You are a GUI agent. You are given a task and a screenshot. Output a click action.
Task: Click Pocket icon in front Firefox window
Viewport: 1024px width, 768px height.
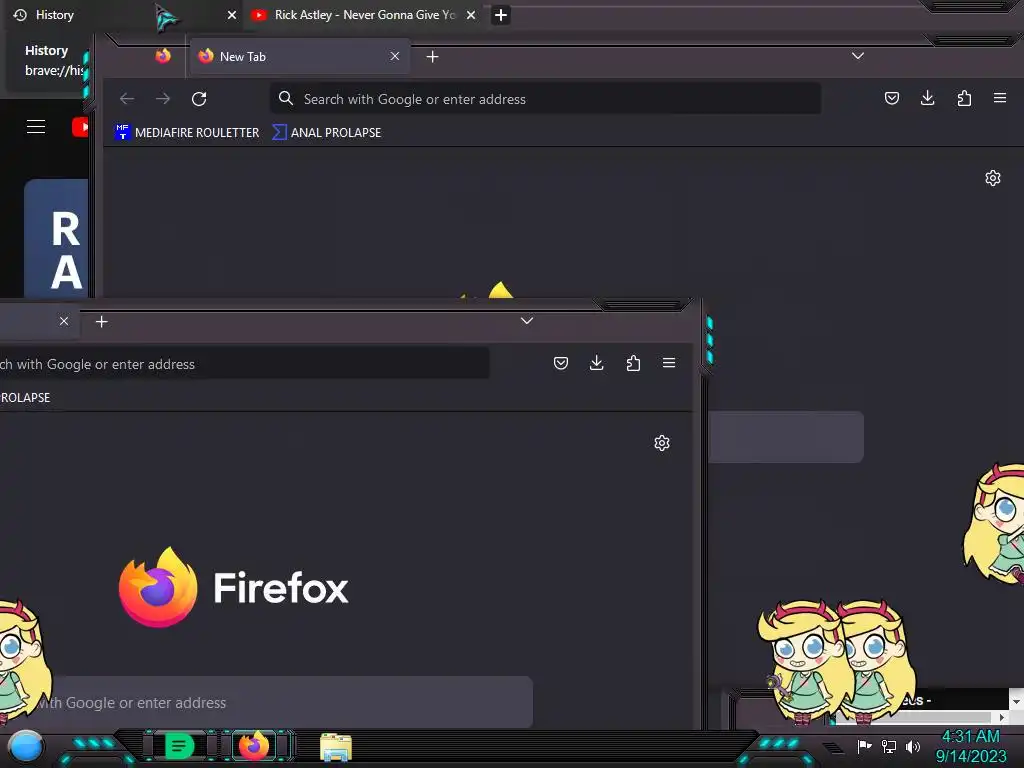pos(561,363)
